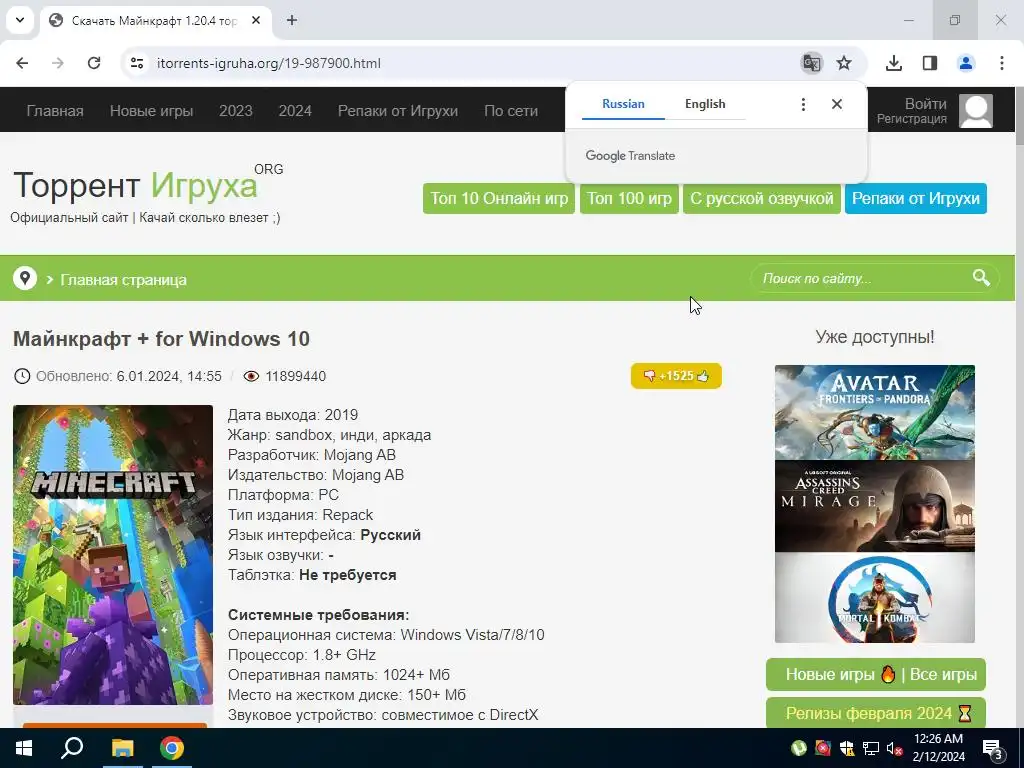Close the Майнкрафт 1.20.4 tab
This screenshot has width=1024, height=768.
pyautogui.click(x=256, y=20)
